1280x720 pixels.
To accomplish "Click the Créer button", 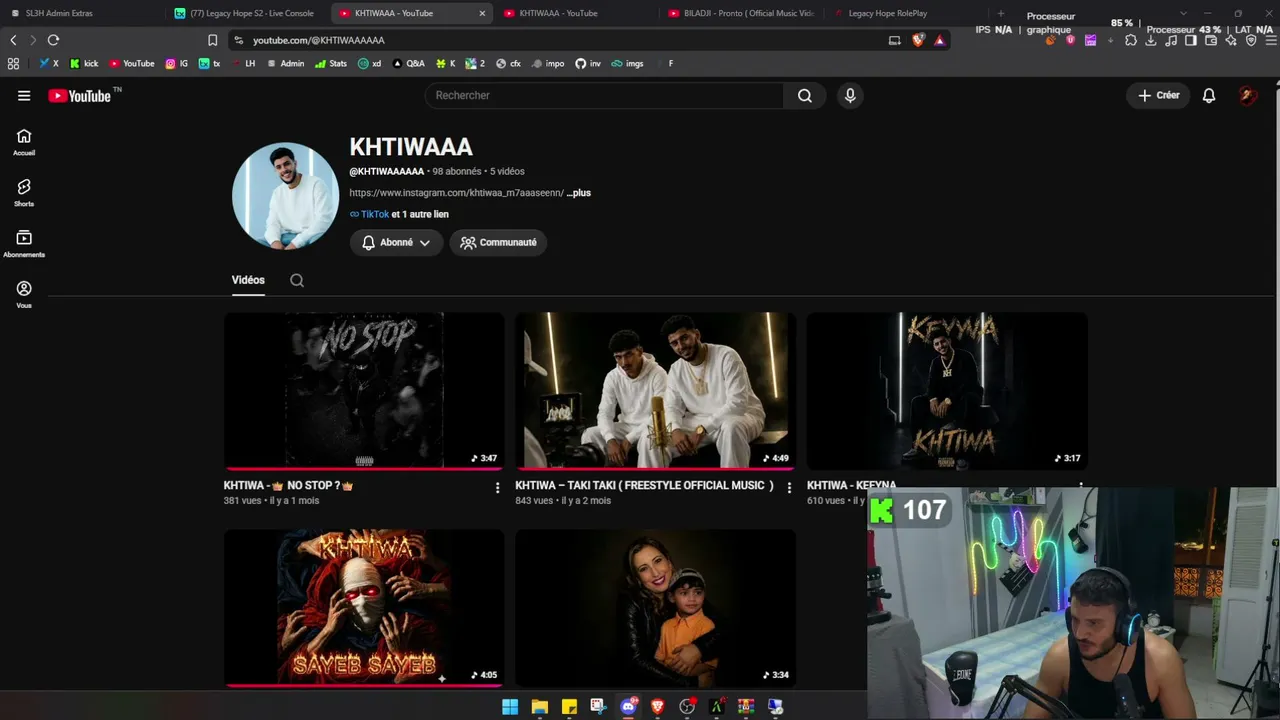I will click(1159, 96).
